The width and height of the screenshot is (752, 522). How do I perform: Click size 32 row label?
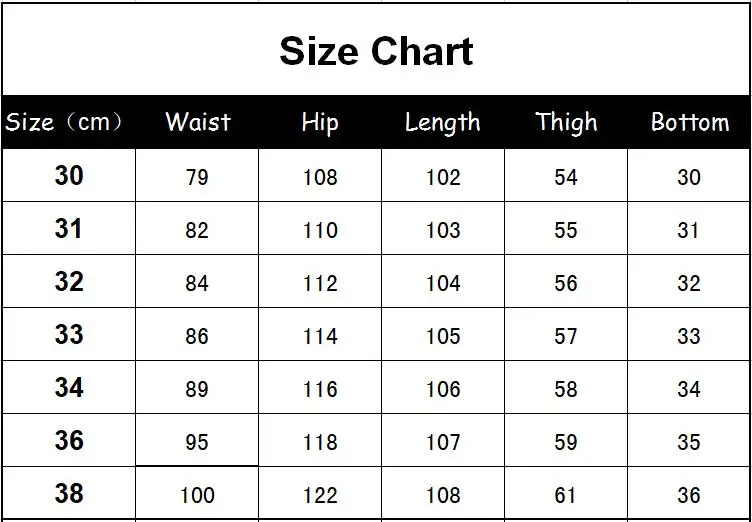tap(69, 282)
